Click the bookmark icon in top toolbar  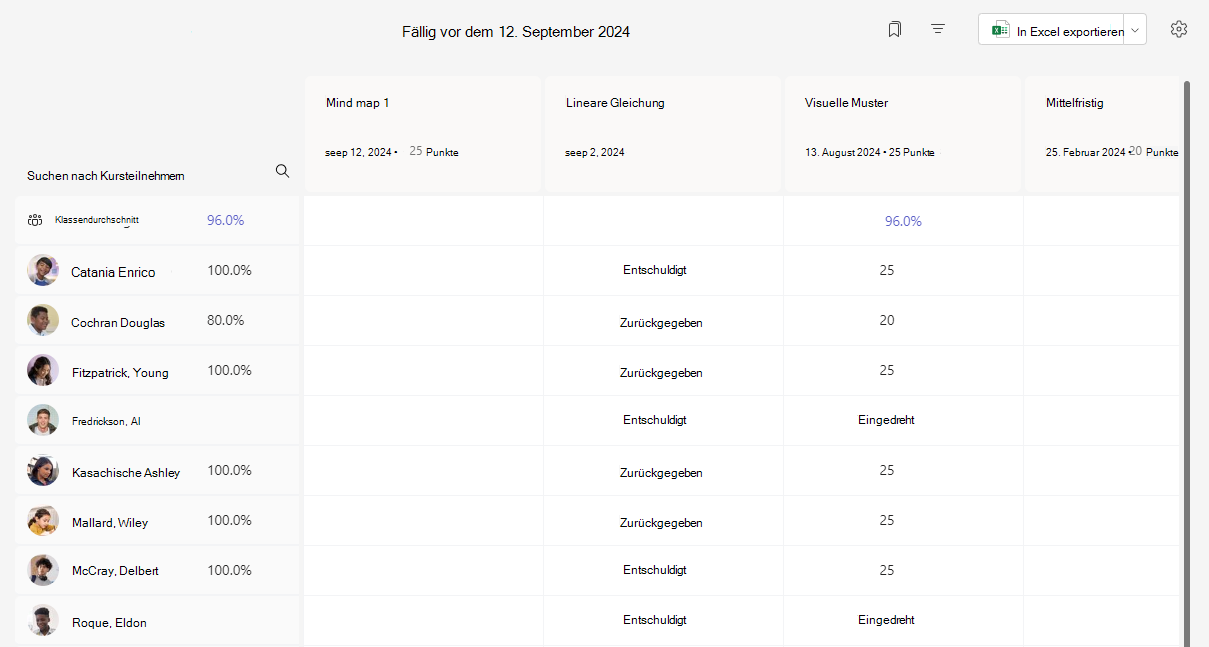[894, 30]
